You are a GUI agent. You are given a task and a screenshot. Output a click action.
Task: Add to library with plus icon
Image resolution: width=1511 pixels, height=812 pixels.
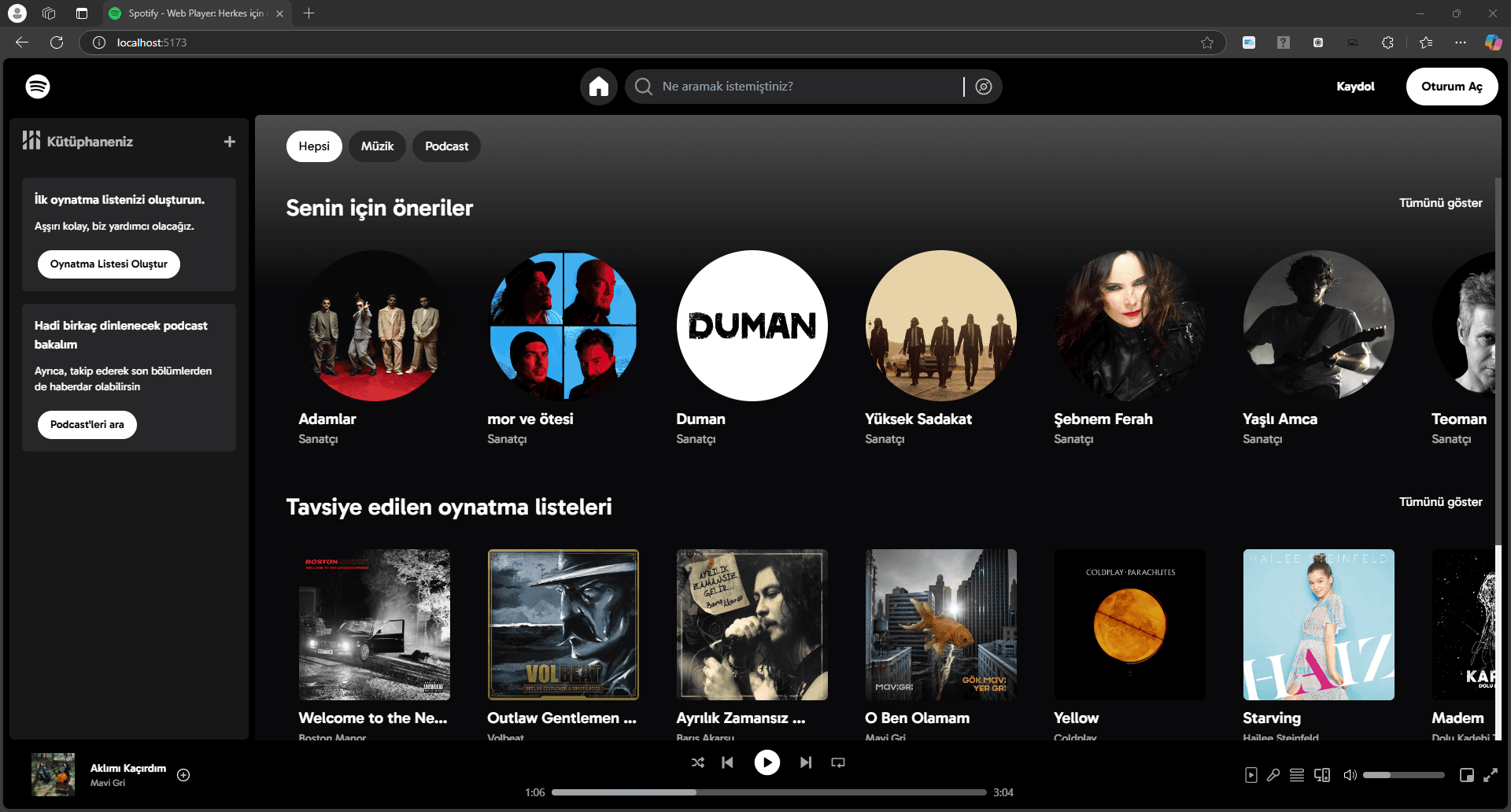point(230,142)
